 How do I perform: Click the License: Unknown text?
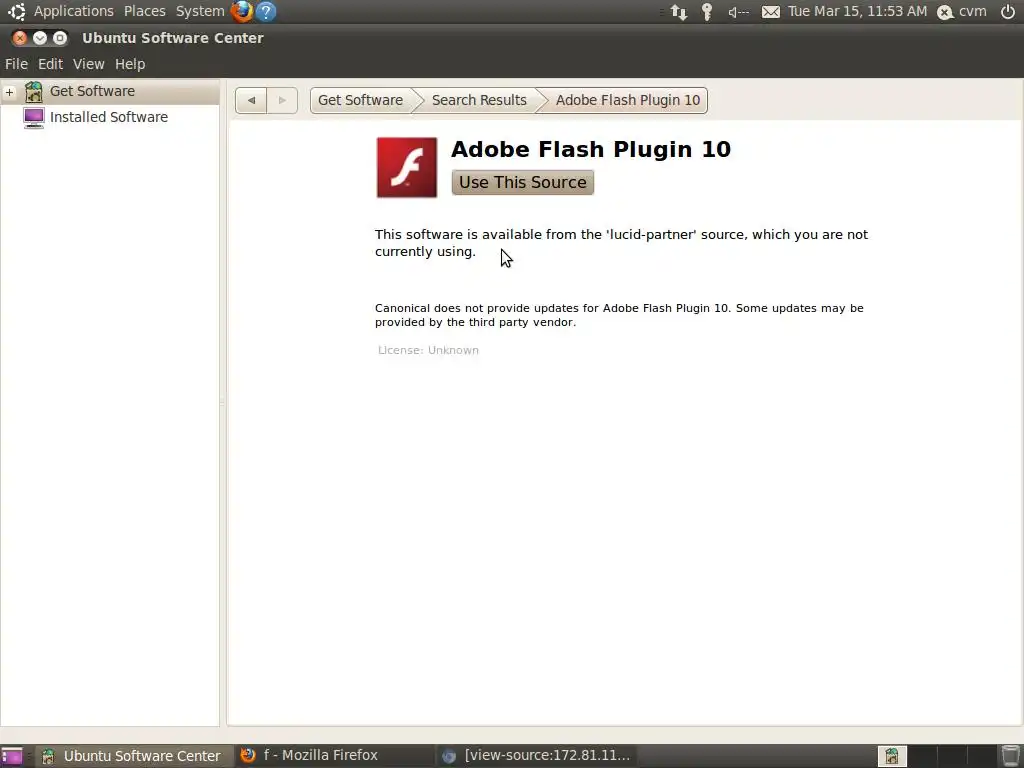pos(428,350)
